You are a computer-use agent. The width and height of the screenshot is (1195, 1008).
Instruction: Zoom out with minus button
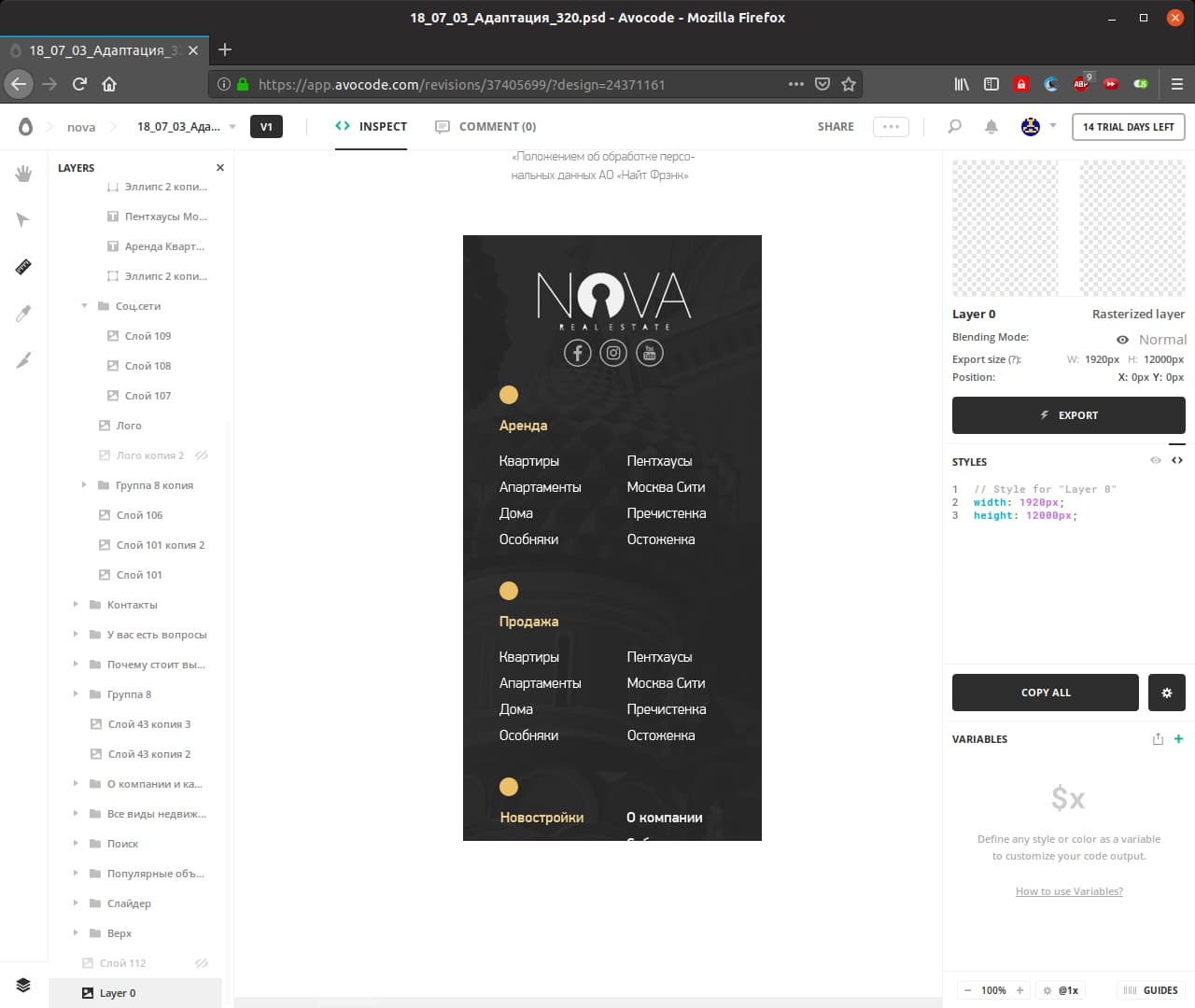[x=968, y=990]
